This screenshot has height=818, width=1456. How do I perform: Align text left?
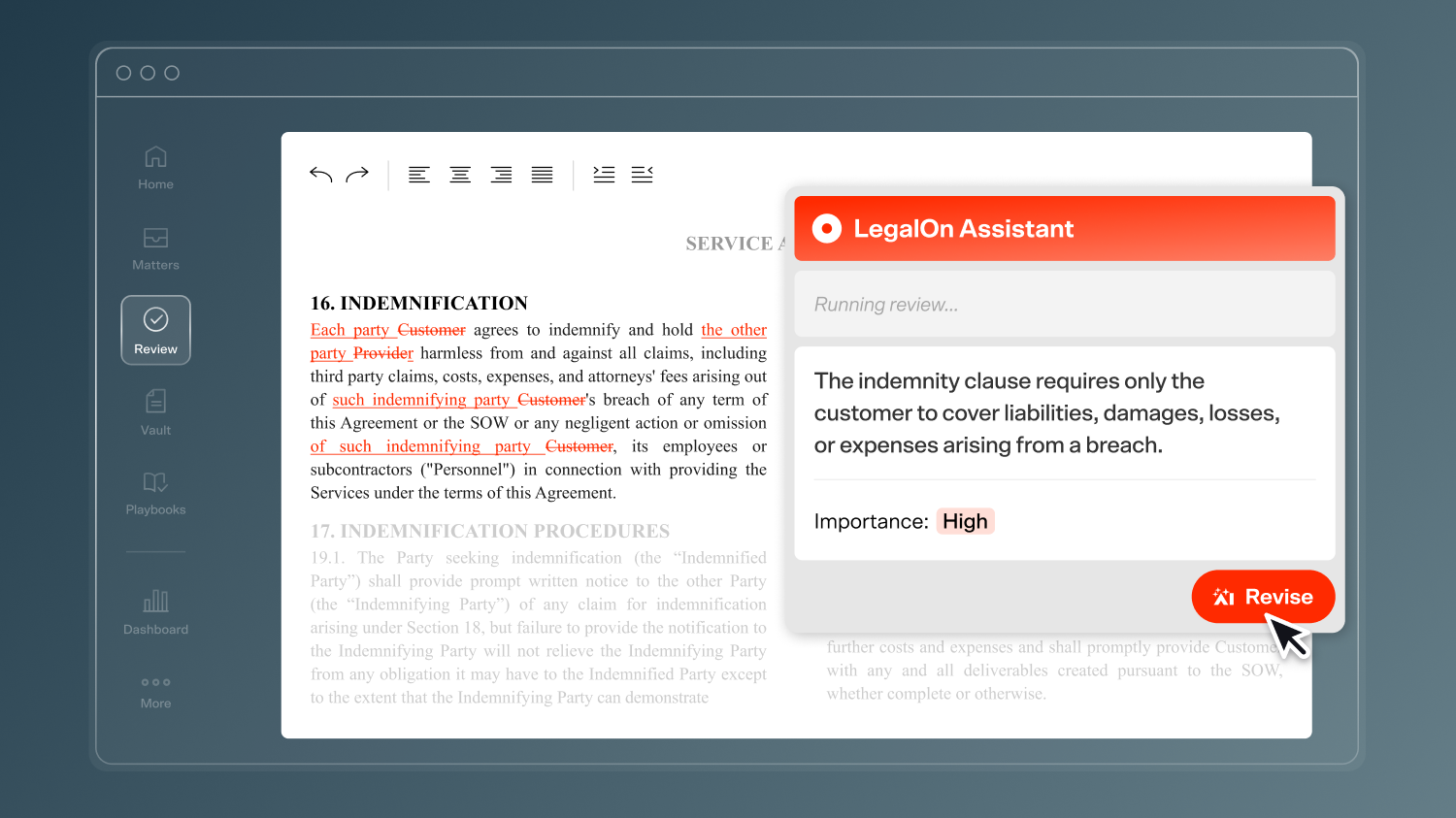(419, 175)
